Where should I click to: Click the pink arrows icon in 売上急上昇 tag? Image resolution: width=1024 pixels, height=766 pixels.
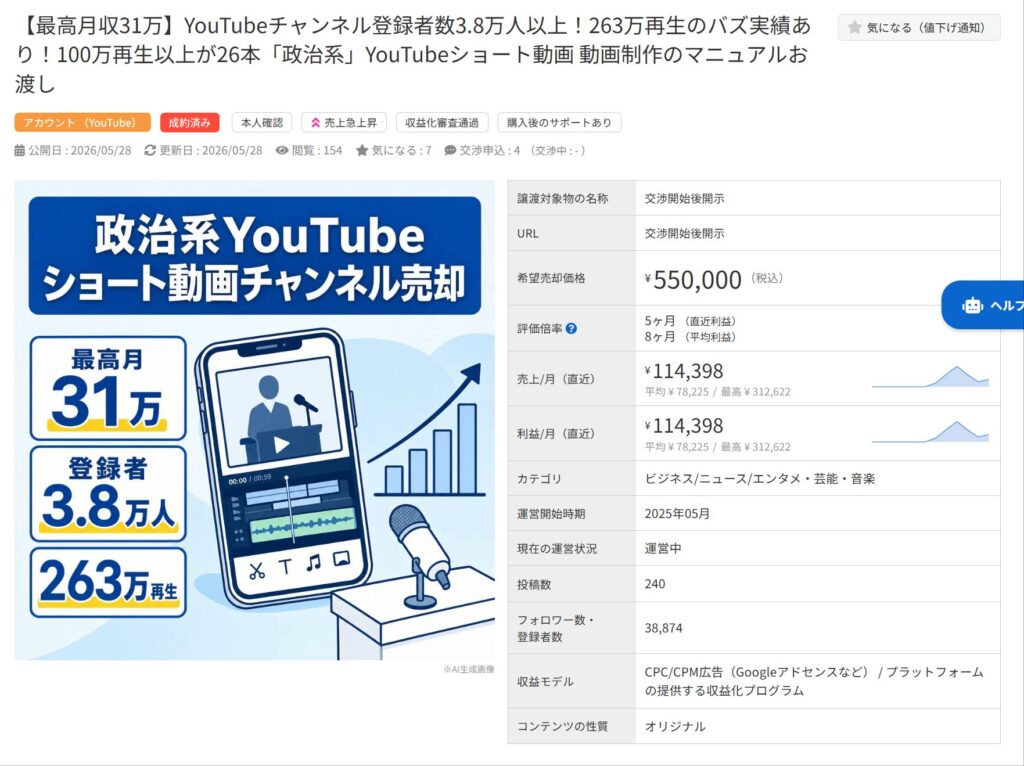click(315, 123)
